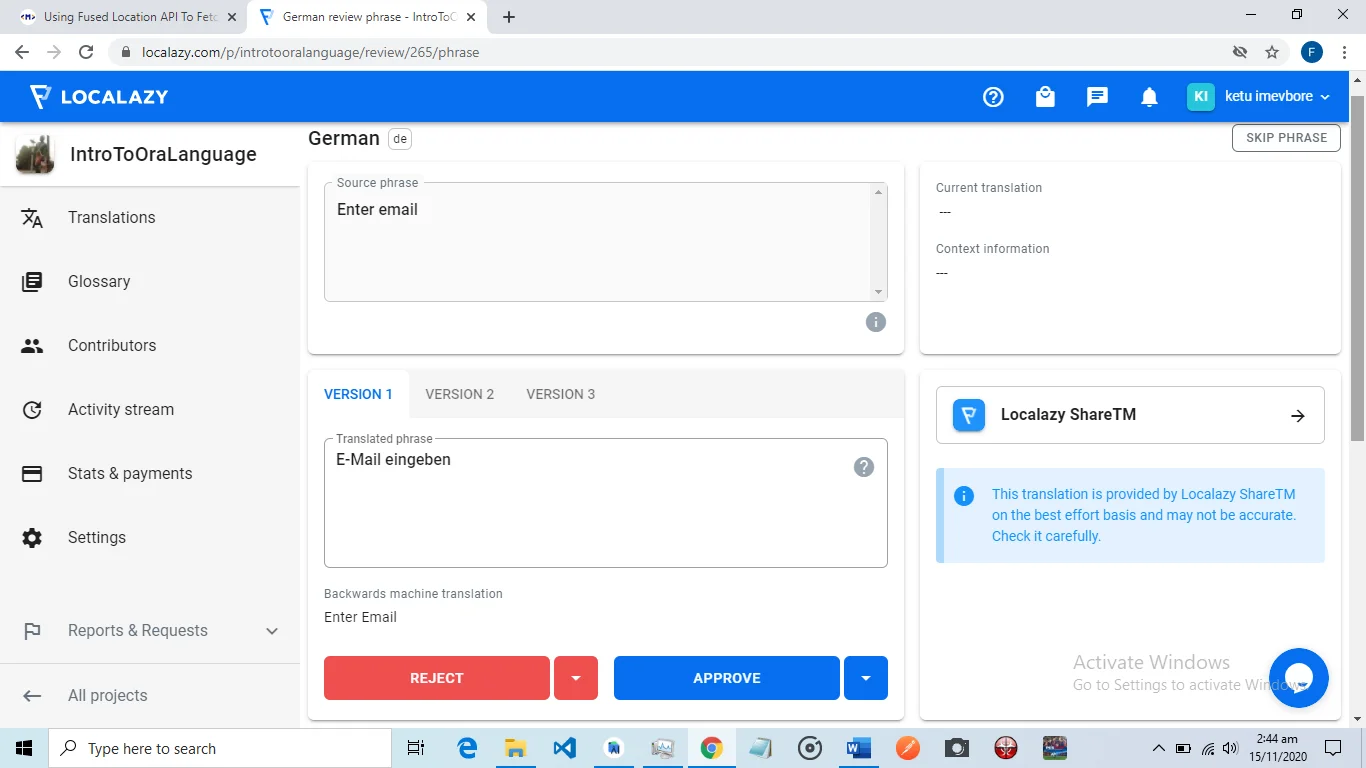Click the info icon below the source phrase
This screenshot has width=1366, height=768.
[x=876, y=322]
